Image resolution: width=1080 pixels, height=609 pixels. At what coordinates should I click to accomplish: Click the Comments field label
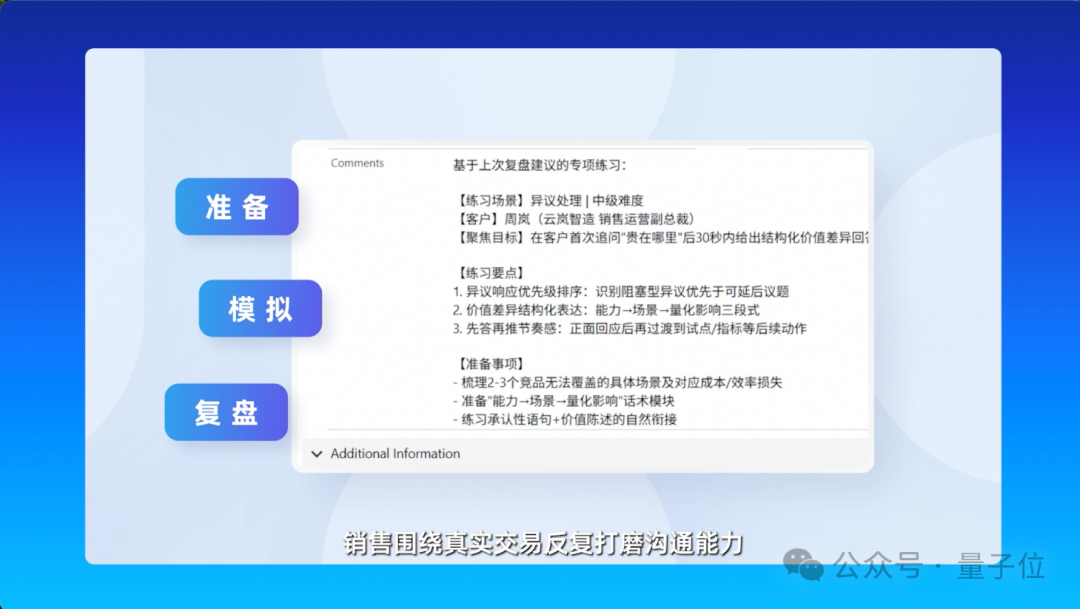click(357, 163)
